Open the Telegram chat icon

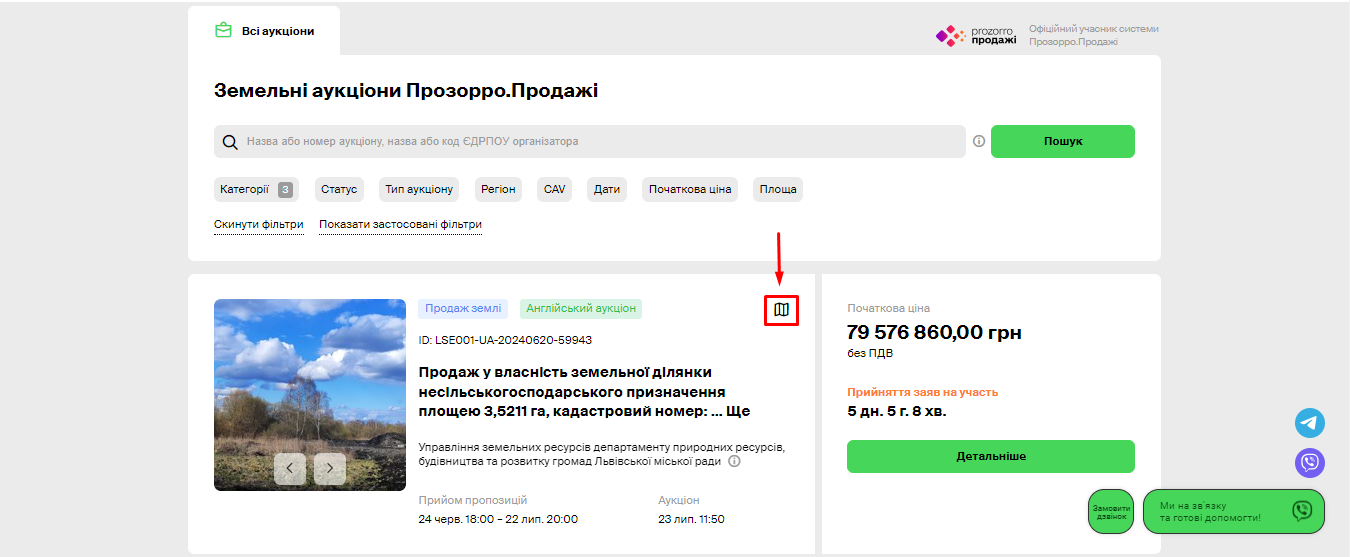tap(1309, 423)
